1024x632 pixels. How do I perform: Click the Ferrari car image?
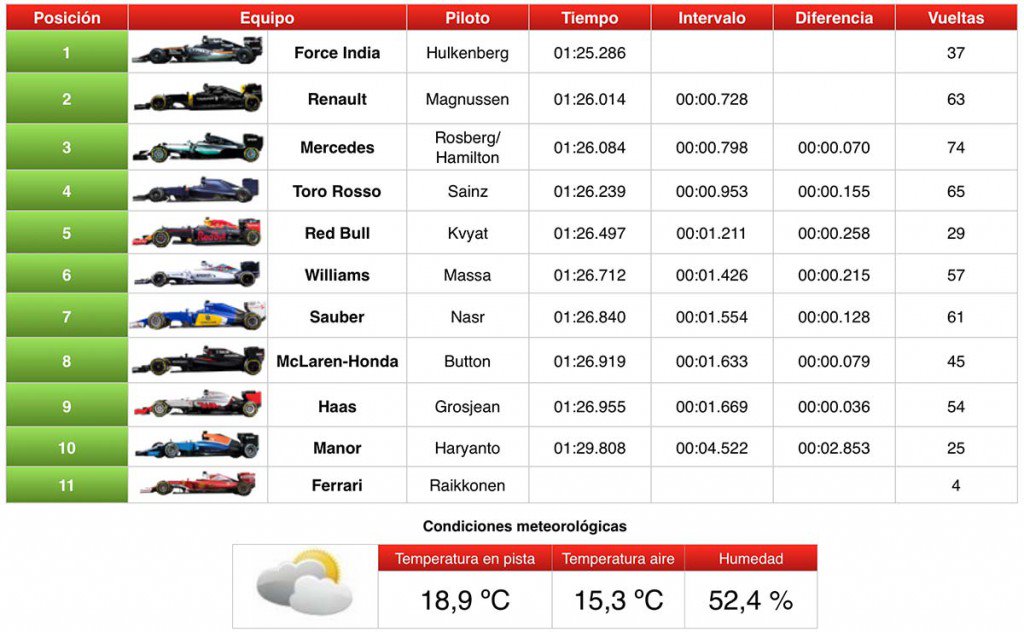[x=198, y=484]
